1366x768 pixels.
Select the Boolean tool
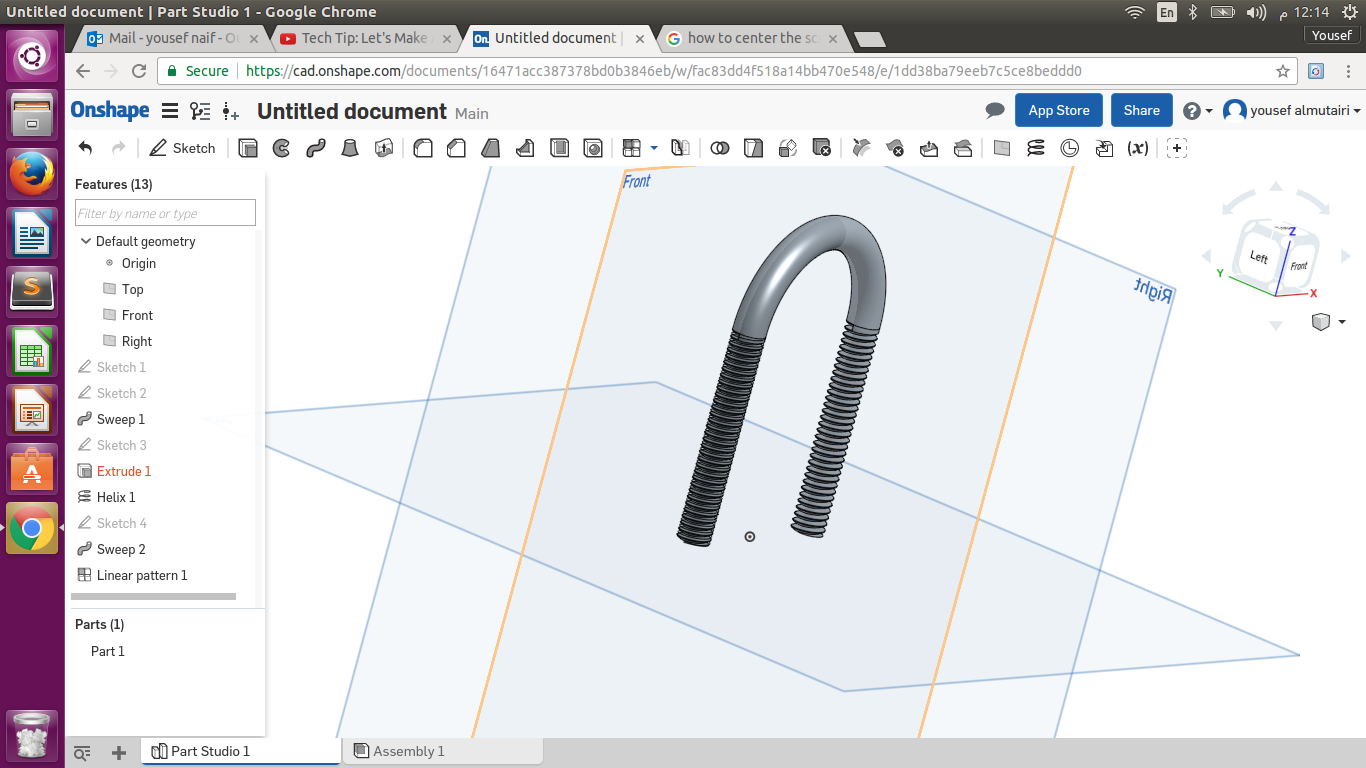719,148
